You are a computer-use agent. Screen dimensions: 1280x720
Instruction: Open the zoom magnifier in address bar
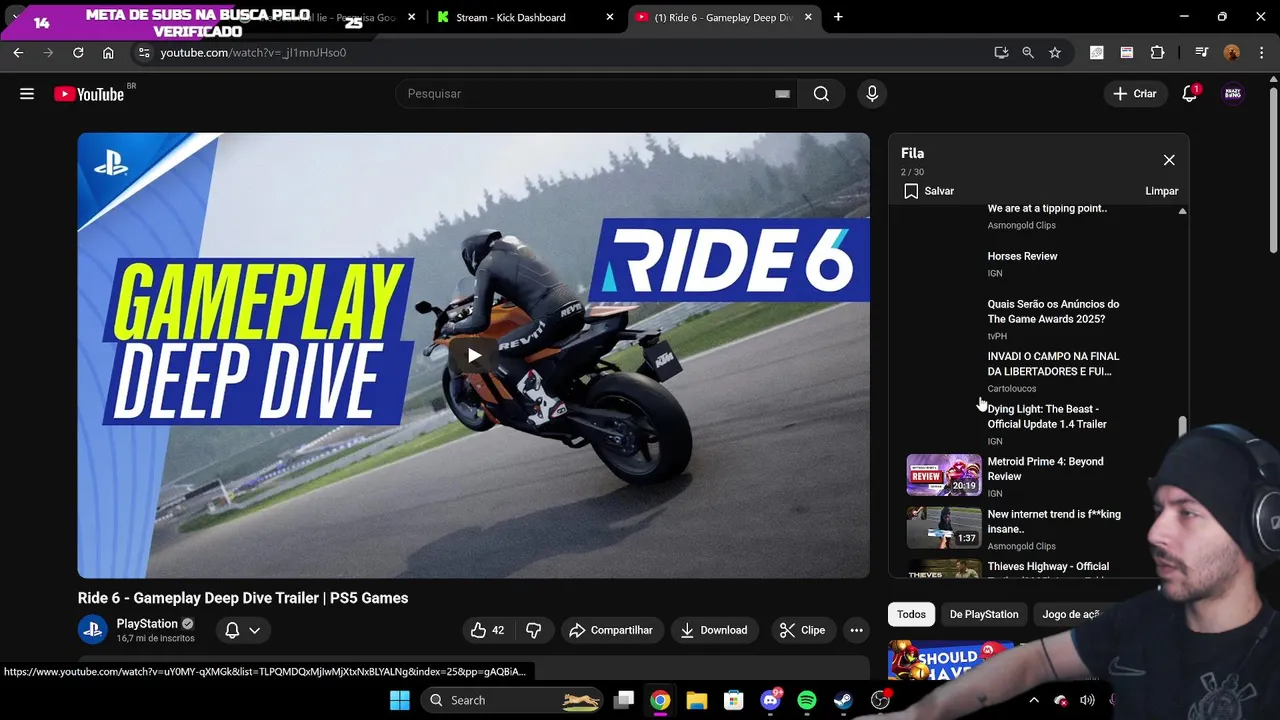[1028, 53]
